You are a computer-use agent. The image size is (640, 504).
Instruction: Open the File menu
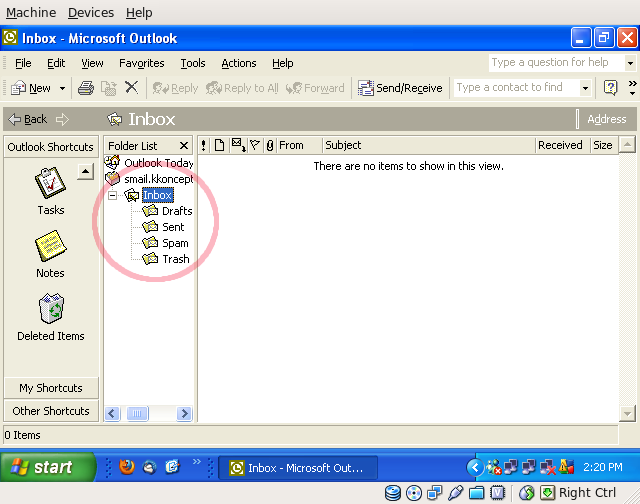pyautogui.click(x=23, y=63)
